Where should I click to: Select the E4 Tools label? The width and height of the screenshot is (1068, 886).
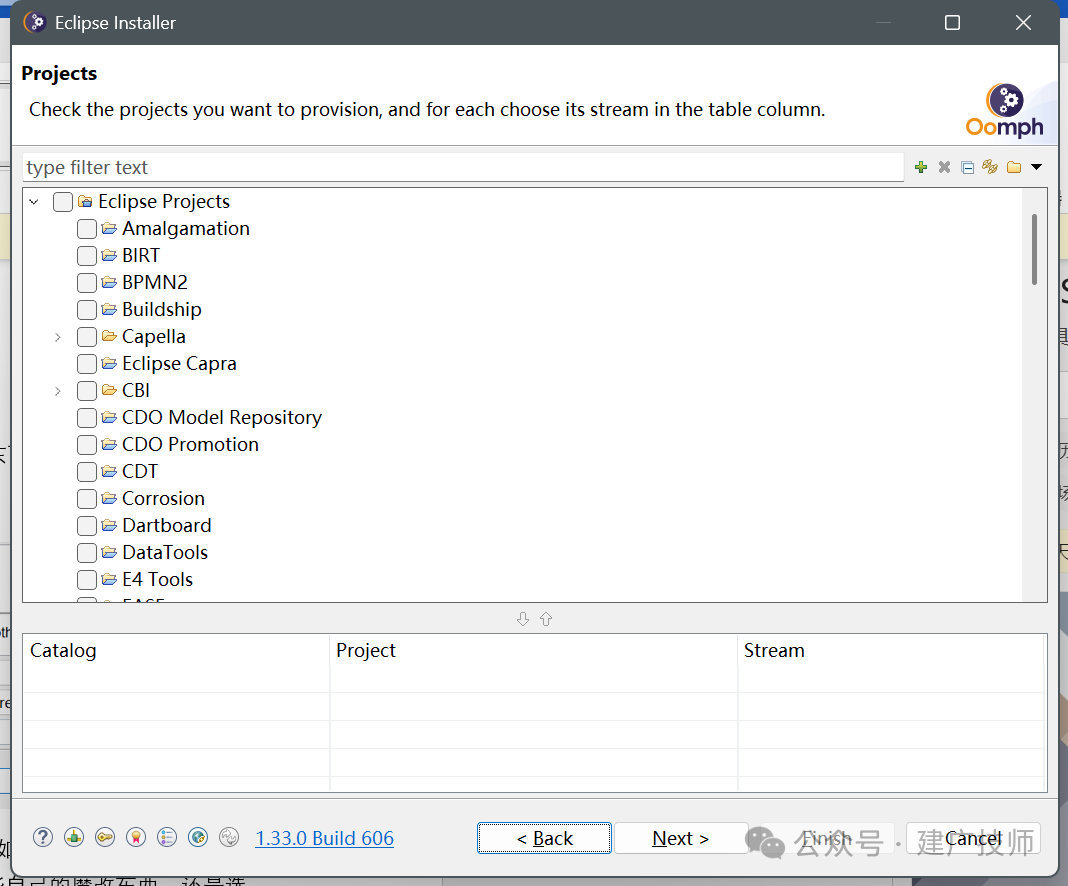tap(157, 580)
